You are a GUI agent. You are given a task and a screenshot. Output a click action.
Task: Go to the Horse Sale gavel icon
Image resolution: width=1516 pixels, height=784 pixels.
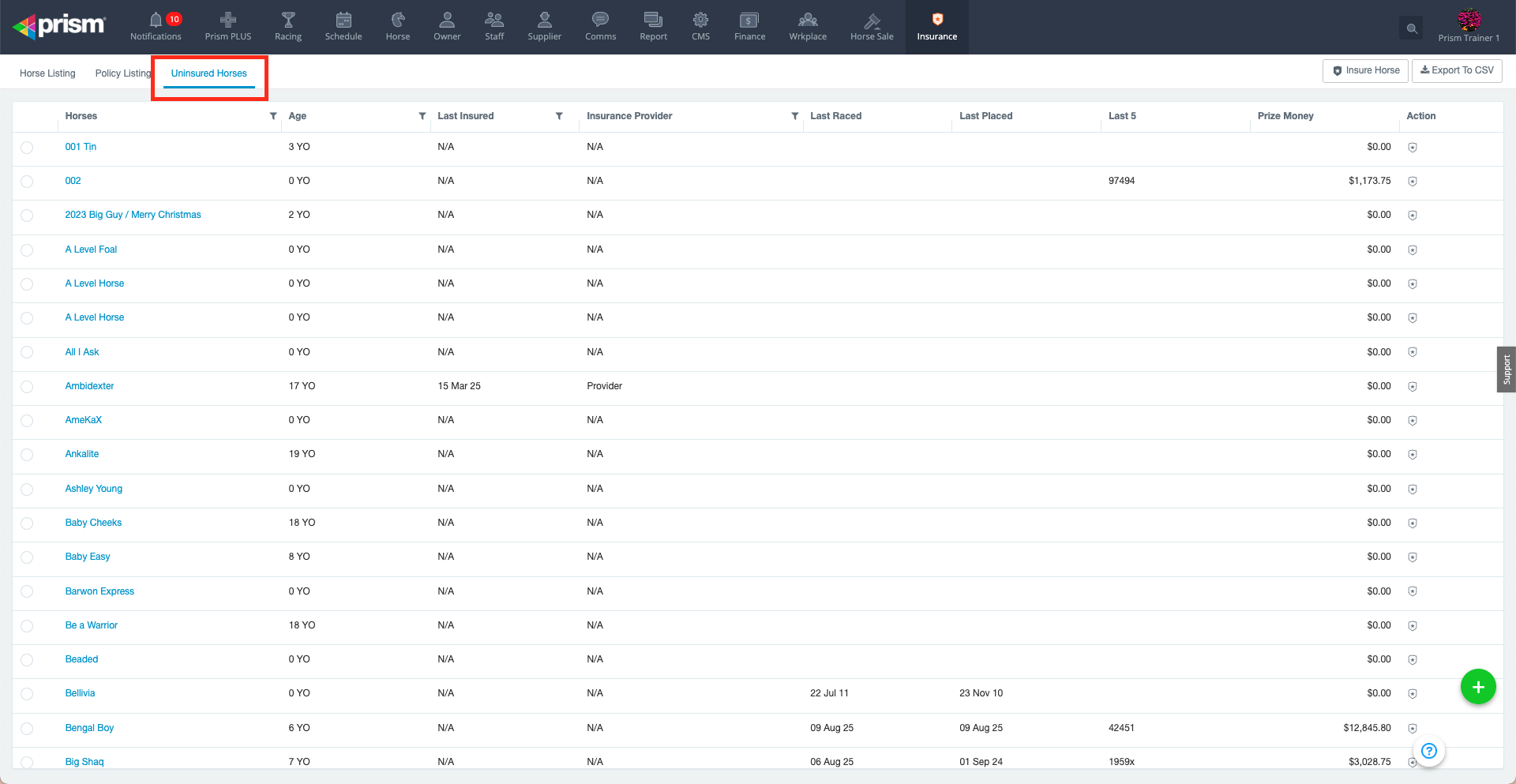tap(872, 21)
